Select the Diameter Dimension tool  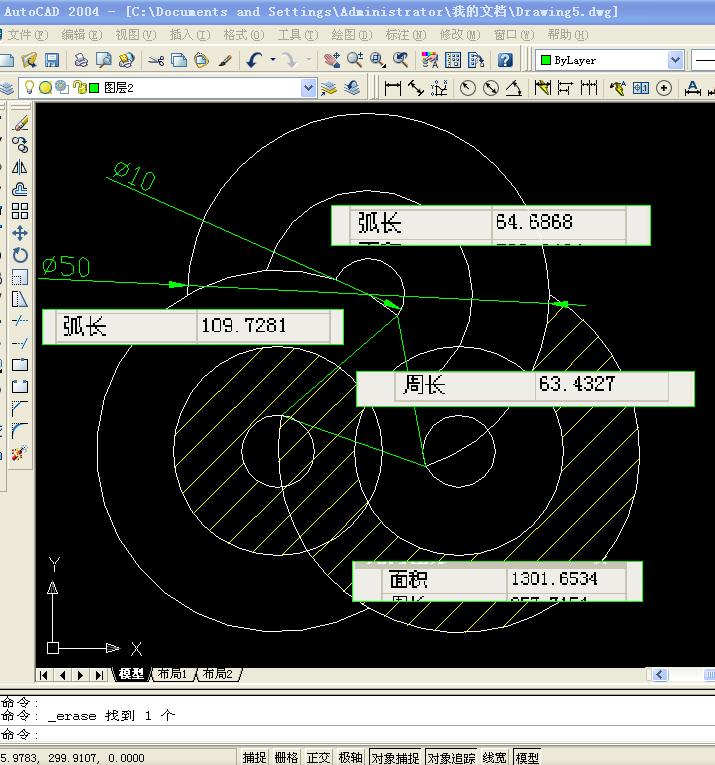491,88
